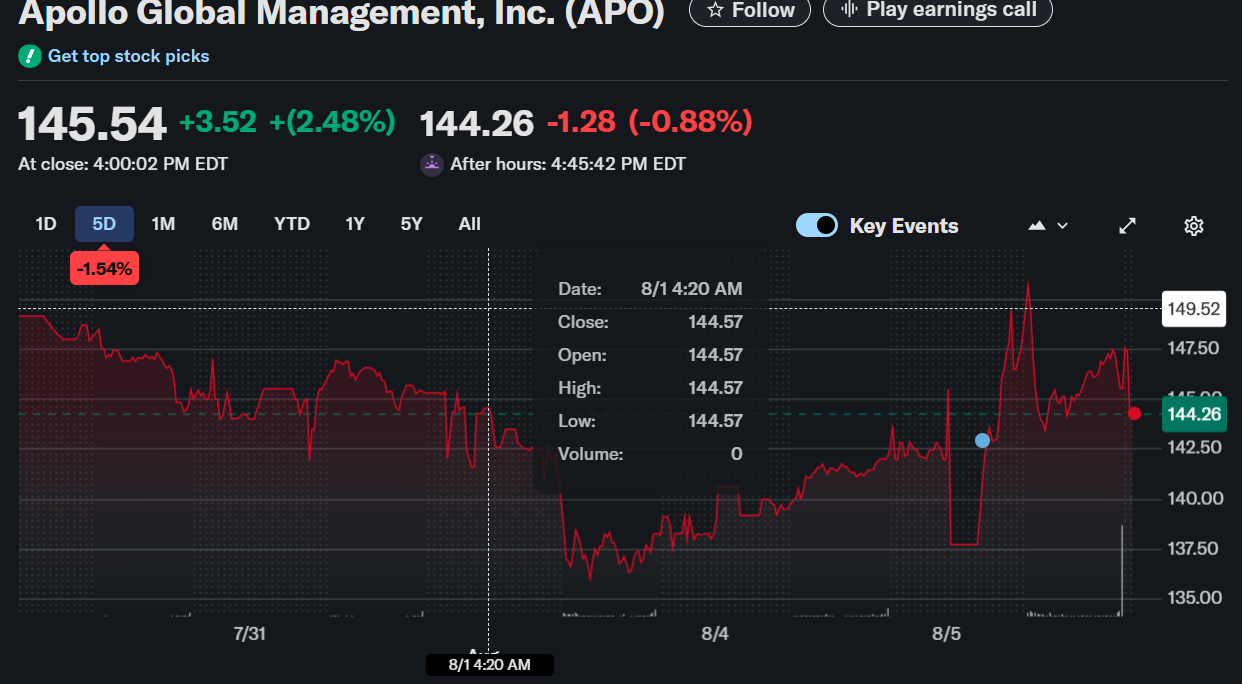Select the 1D time range
The width and height of the screenshot is (1242, 684).
[x=46, y=224]
